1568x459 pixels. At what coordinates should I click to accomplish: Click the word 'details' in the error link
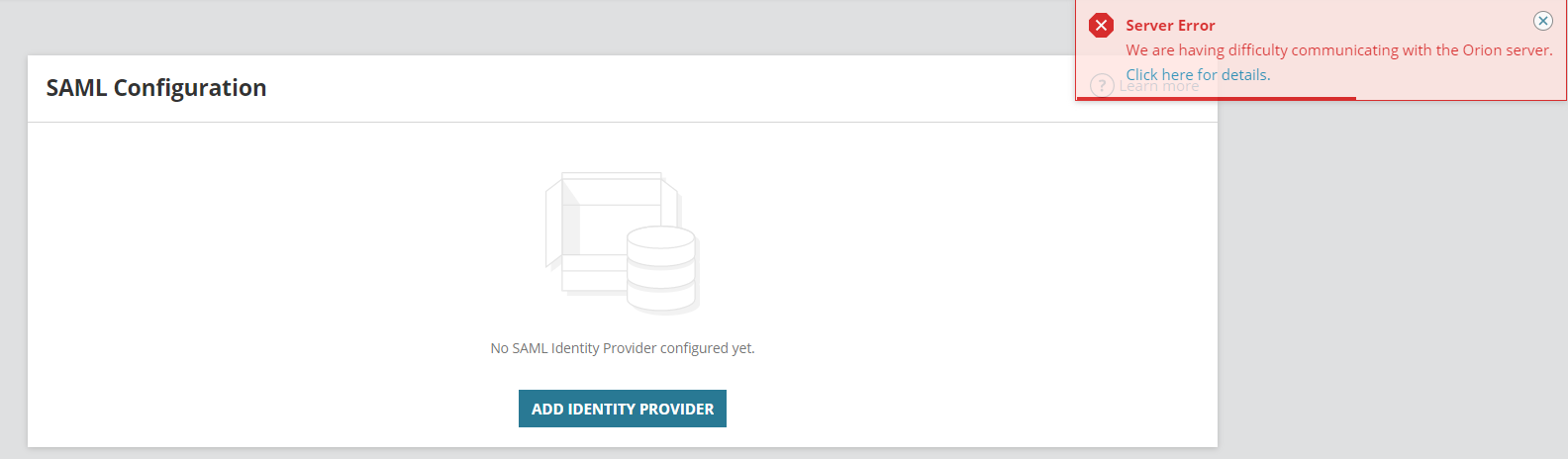coord(1245,75)
